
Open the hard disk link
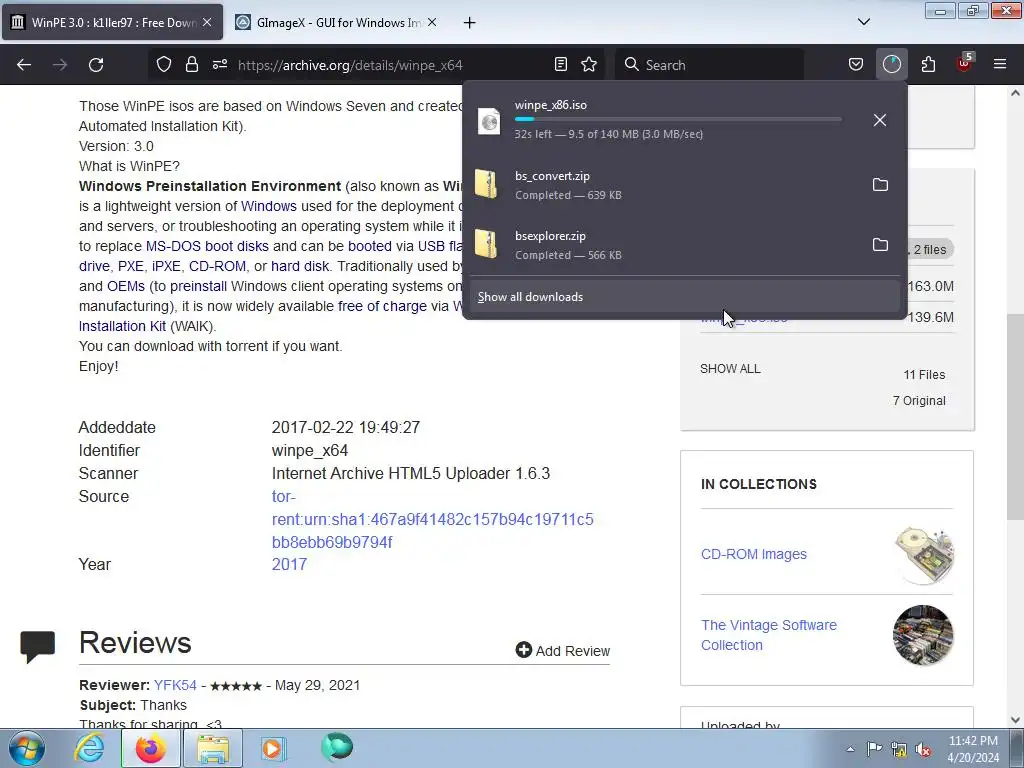pyautogui.click(x=300, y=266)
